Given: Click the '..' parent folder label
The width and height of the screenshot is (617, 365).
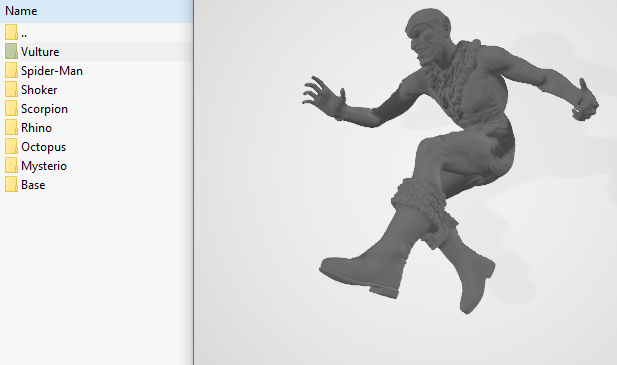Looking at the screenshot, I should (x=24, y=35).
